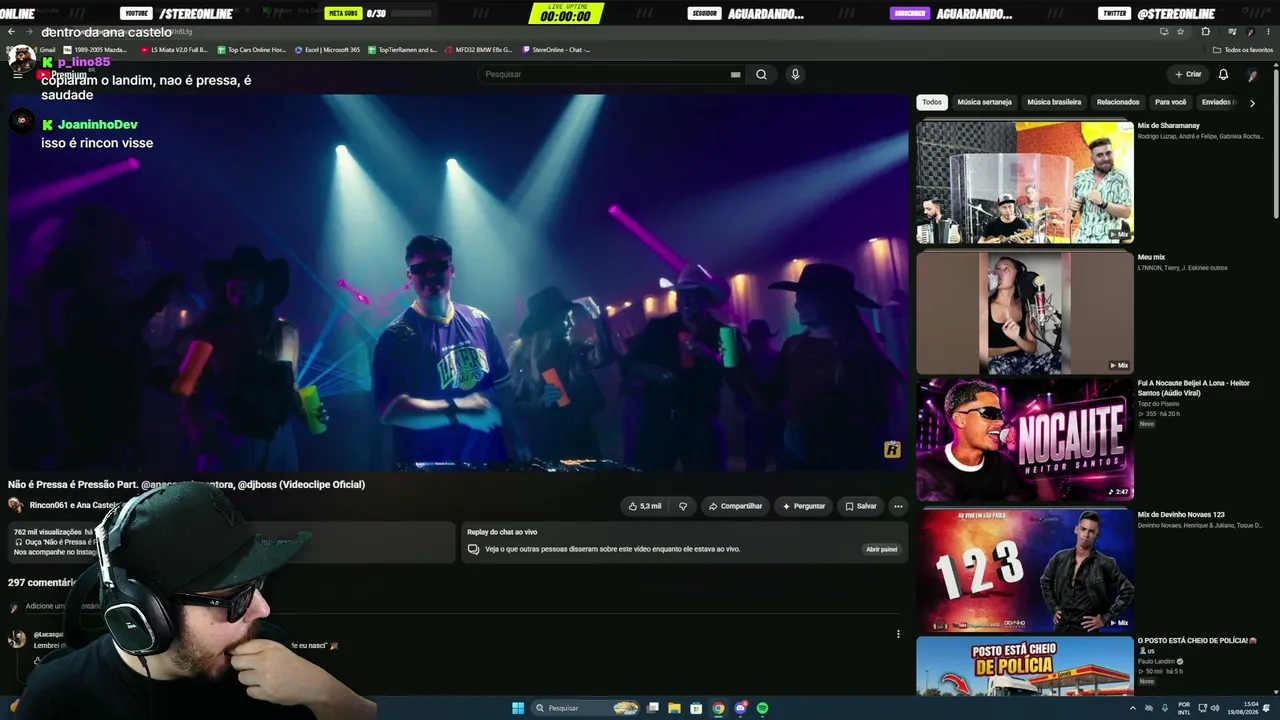Screen dimensions: 1280x720
Task: Bookmark this page with the star icon
Action: click(1180, 31)
